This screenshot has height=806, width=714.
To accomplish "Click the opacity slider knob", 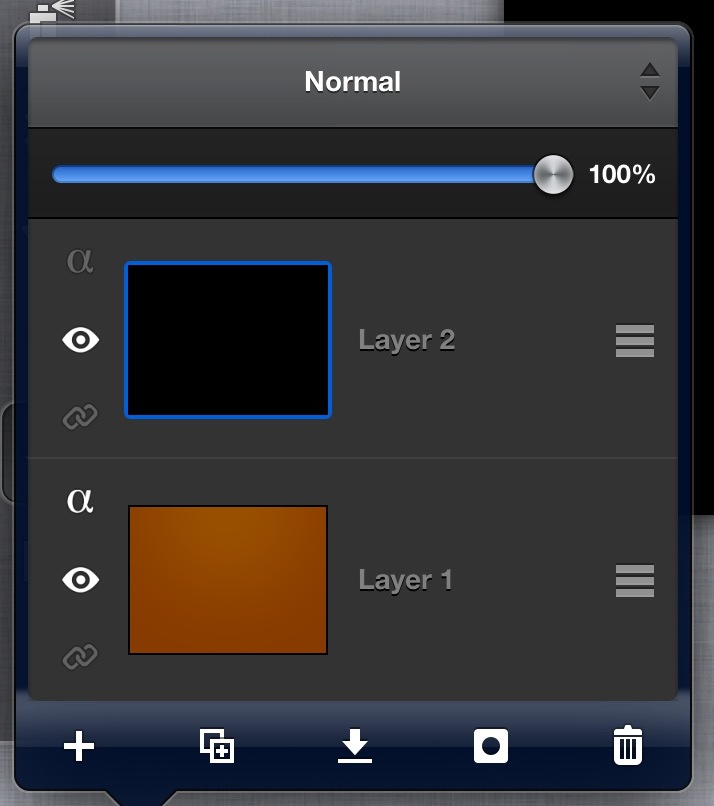I will pyautogui.click(x=552, y=175).
